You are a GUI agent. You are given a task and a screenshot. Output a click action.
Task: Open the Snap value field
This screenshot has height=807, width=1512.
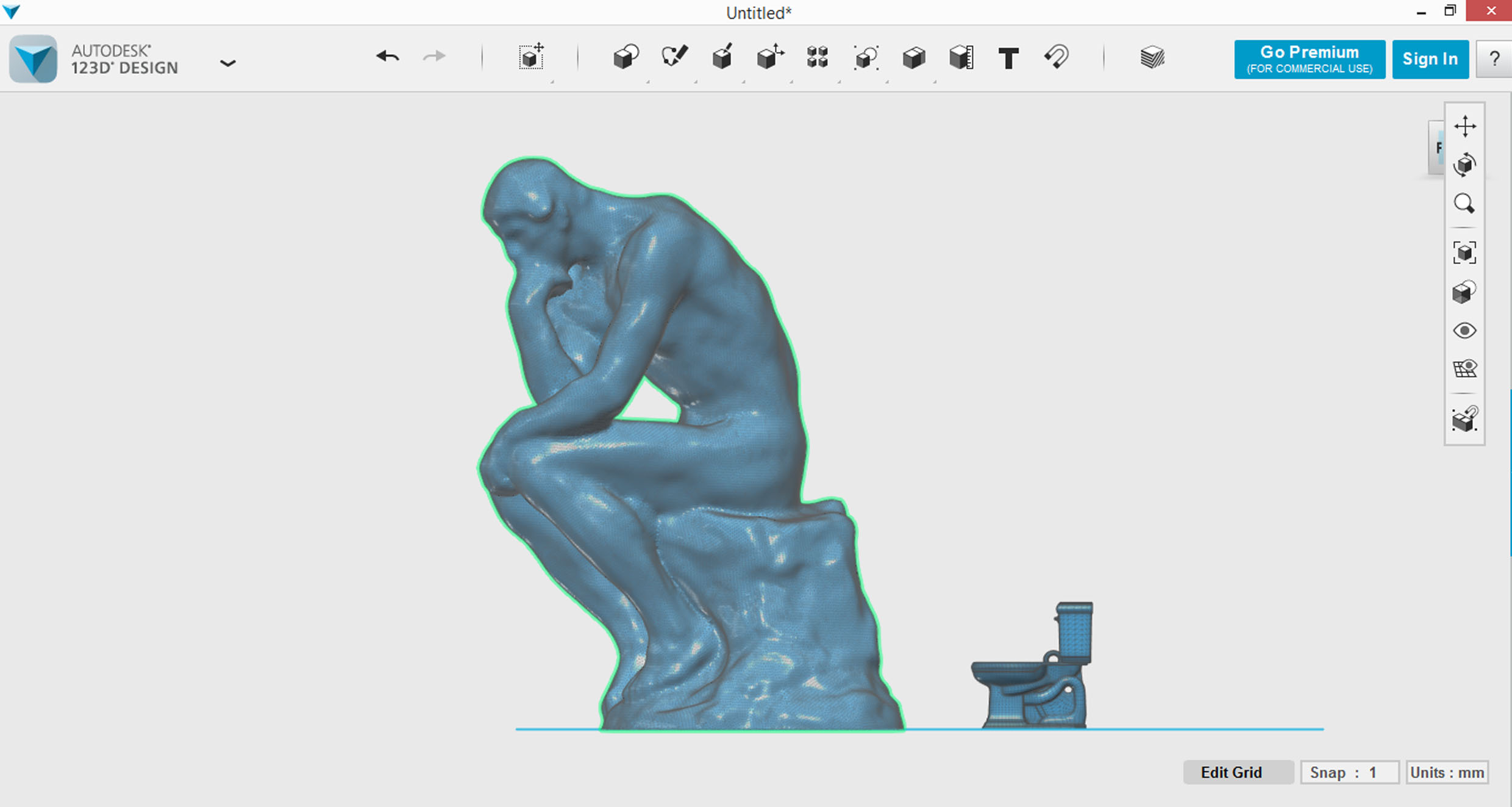point(1349,772)
